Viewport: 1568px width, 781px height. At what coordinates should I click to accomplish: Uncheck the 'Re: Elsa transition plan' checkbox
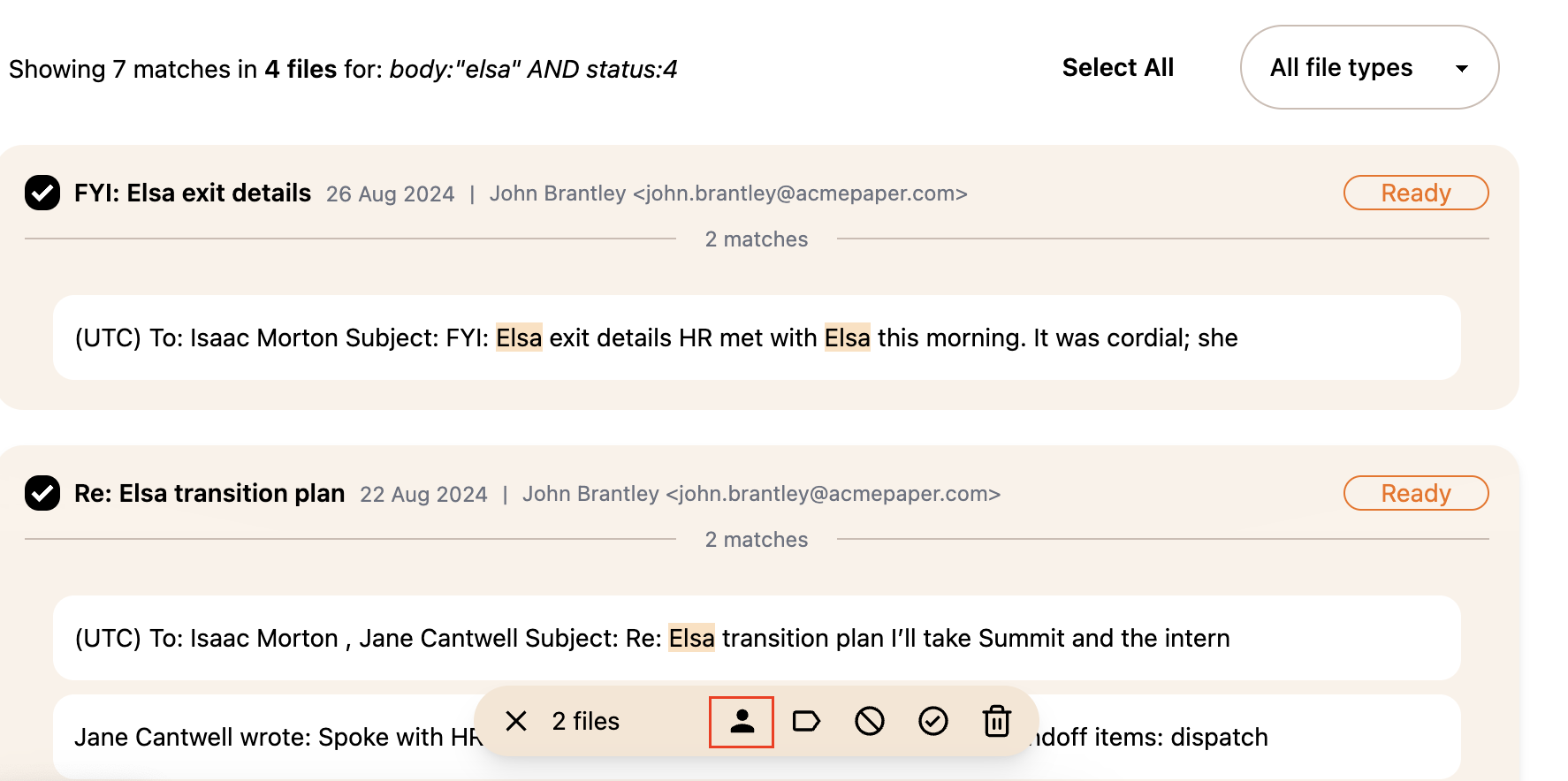pos(42,493)
